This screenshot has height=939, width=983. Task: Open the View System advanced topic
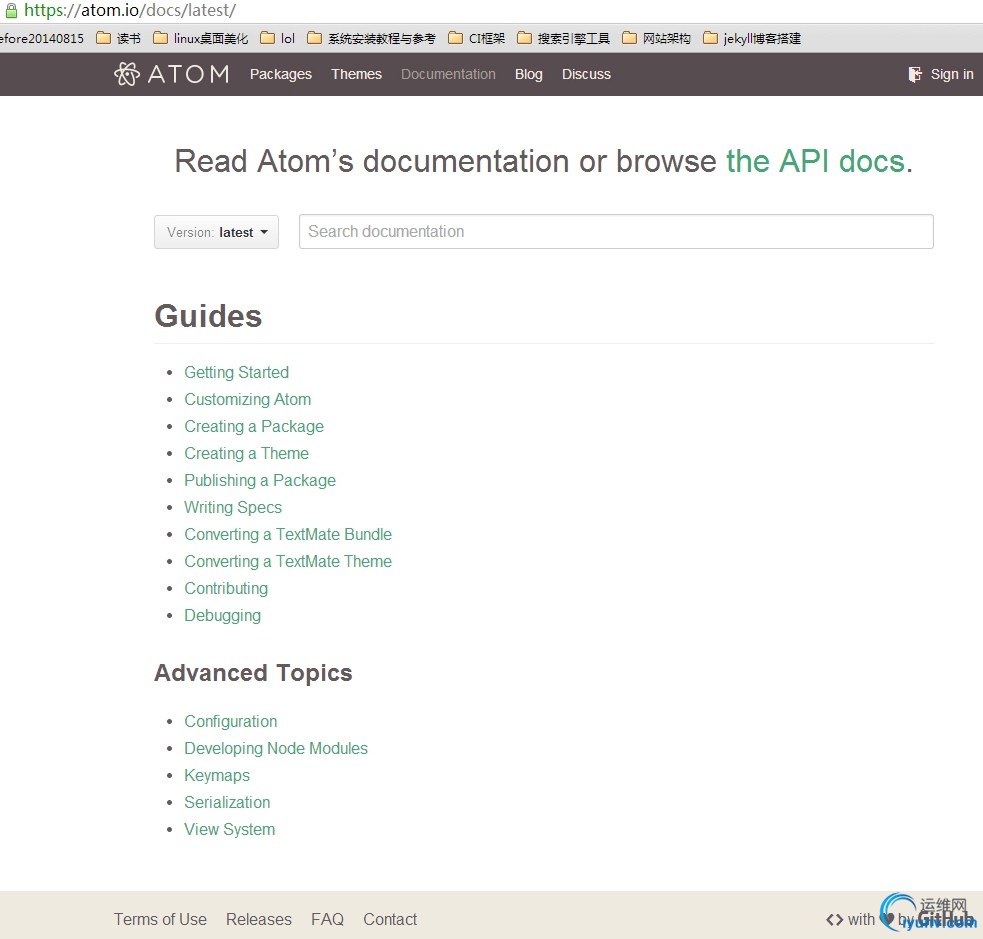point(229,829)
